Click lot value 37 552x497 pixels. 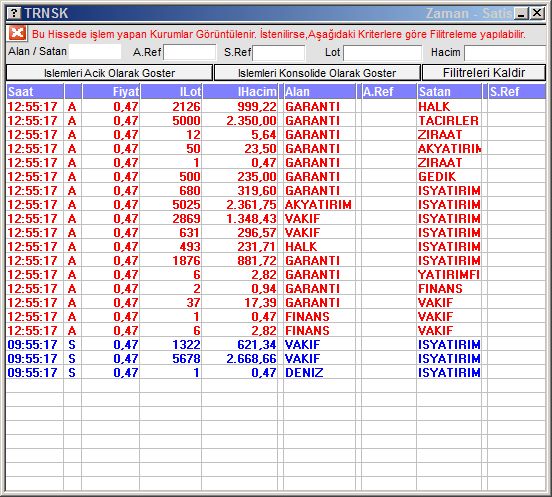(x=171, y=302)
